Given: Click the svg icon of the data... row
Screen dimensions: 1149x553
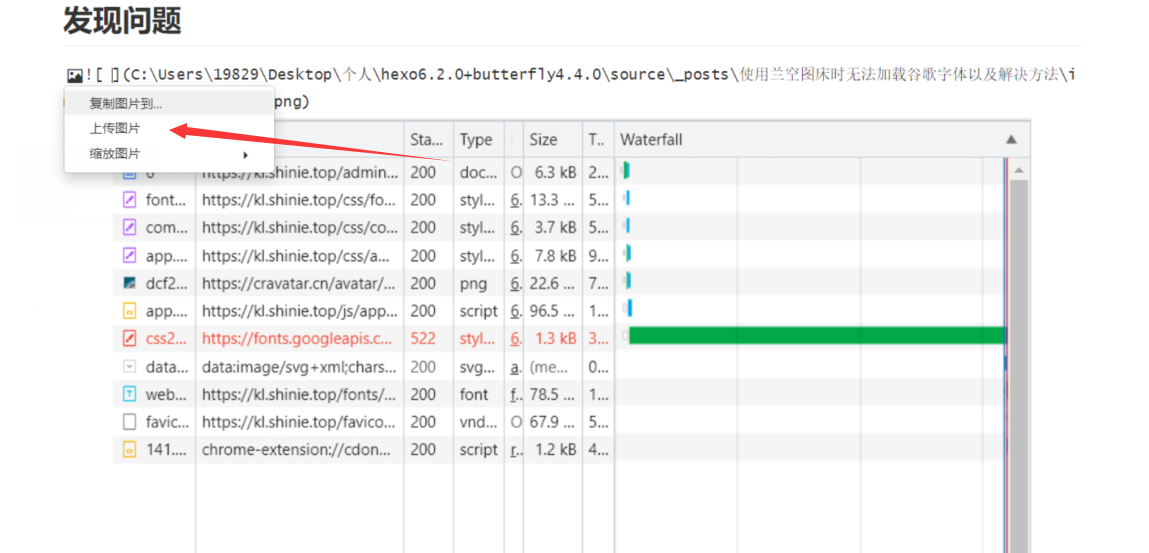Looking at the screenshot, I should click(x=130, y=367).
